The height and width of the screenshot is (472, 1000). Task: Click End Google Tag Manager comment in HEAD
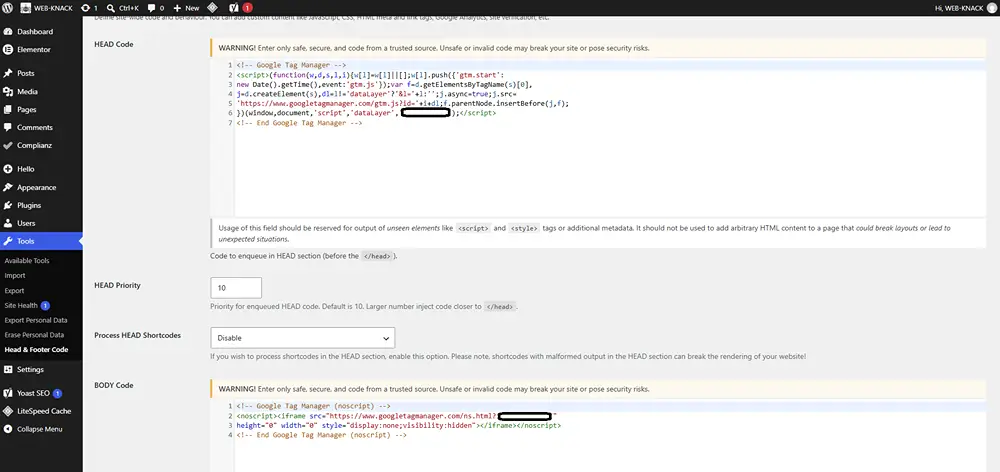(x=299, y=122)
